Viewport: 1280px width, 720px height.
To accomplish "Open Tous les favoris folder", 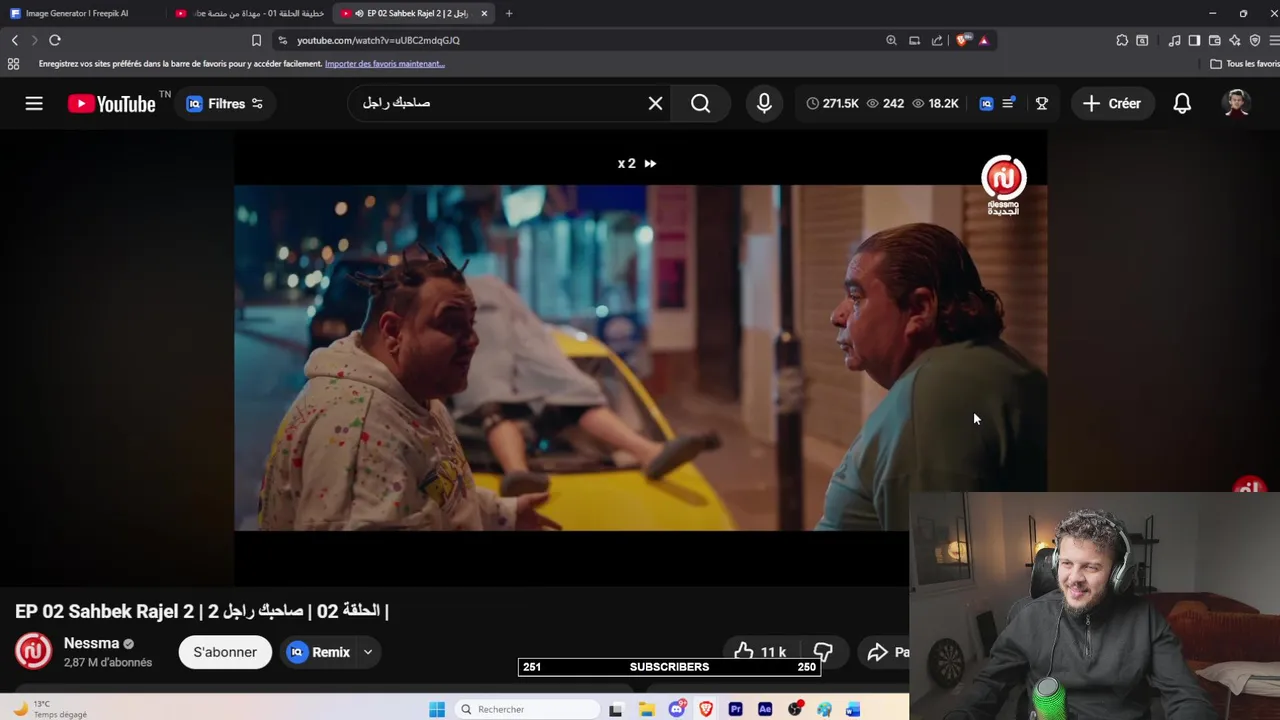I will 1244,64.
